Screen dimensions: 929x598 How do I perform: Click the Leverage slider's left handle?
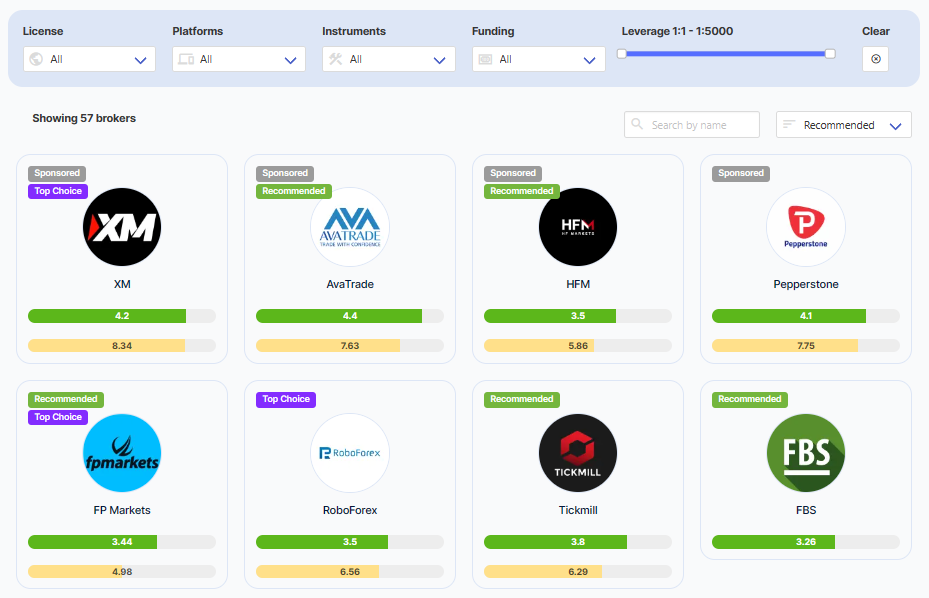point(622,54)
